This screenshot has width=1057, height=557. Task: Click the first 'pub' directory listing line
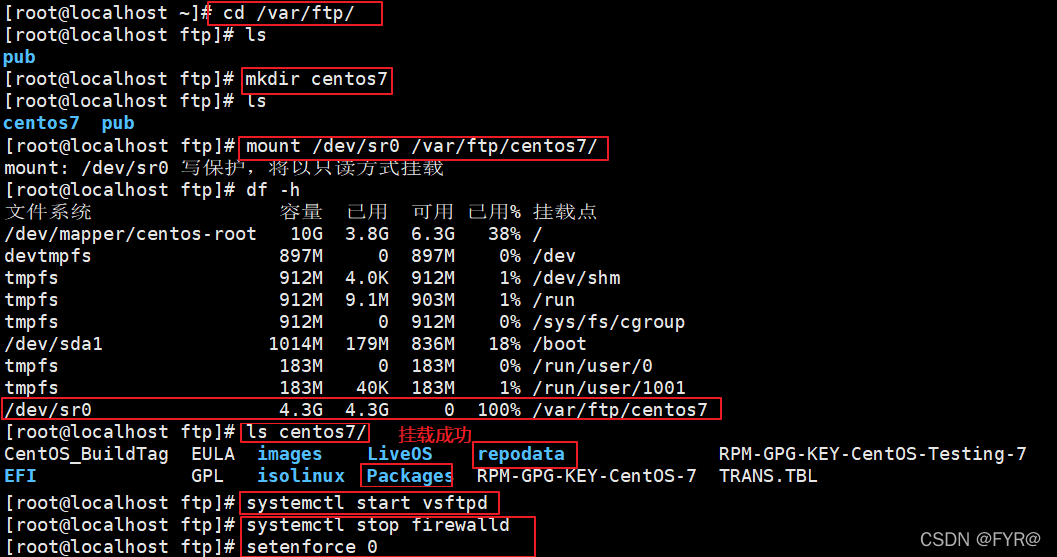20,57
